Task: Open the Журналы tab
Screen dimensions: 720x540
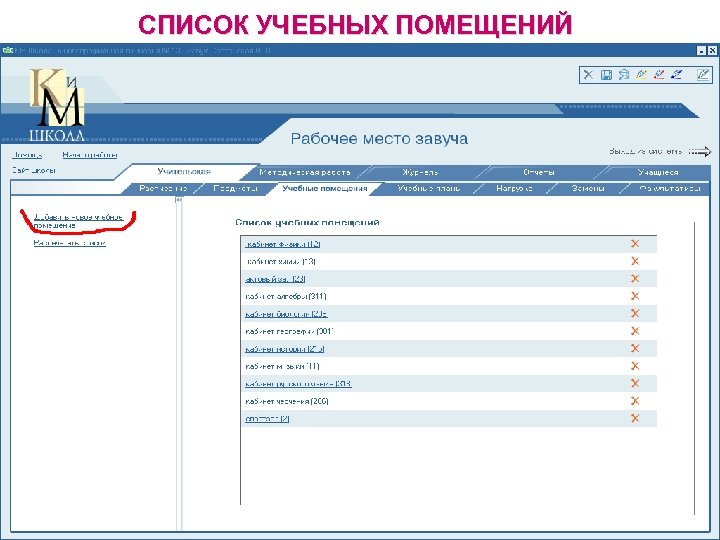Action: click(420, 173)
